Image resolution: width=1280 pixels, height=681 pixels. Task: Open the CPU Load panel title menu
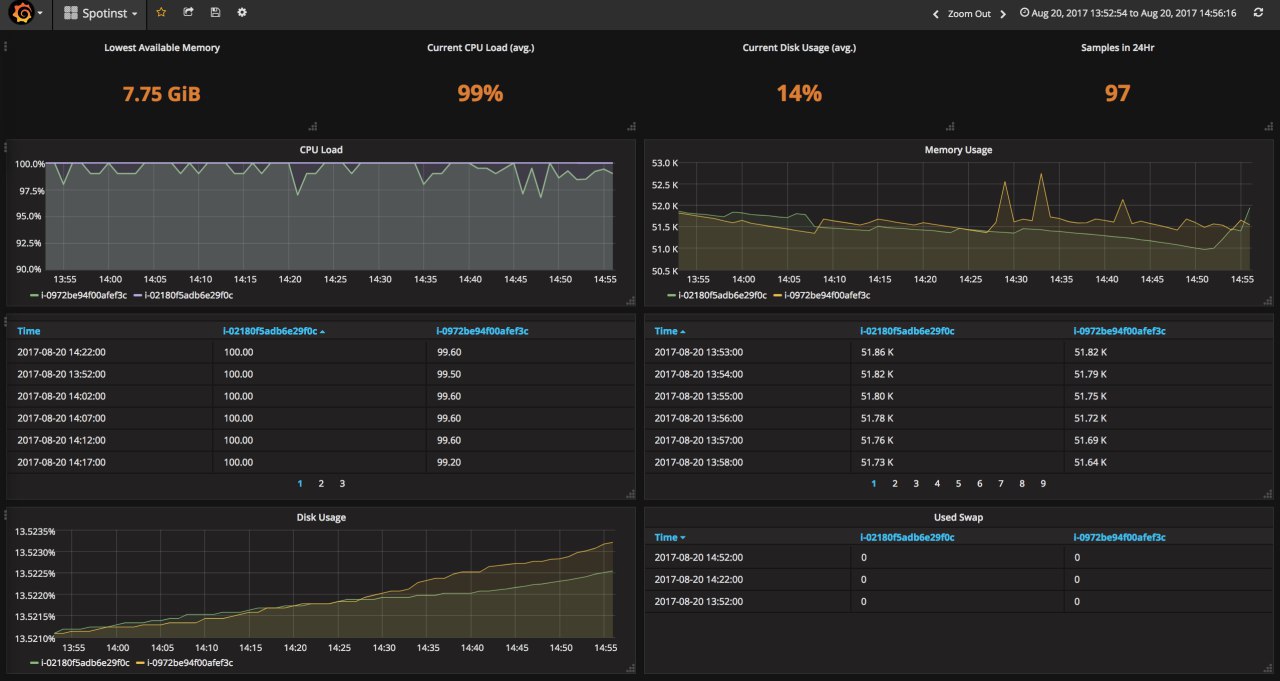coord(321,150)
